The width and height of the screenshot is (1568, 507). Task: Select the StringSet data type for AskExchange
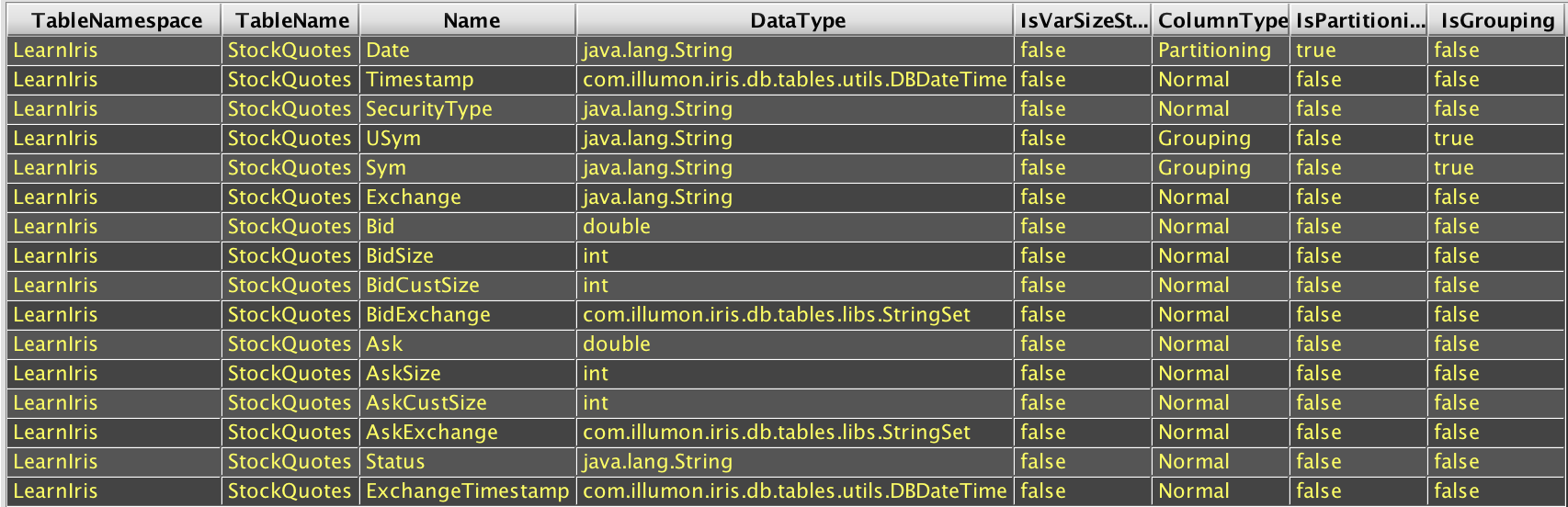(776, 433)
